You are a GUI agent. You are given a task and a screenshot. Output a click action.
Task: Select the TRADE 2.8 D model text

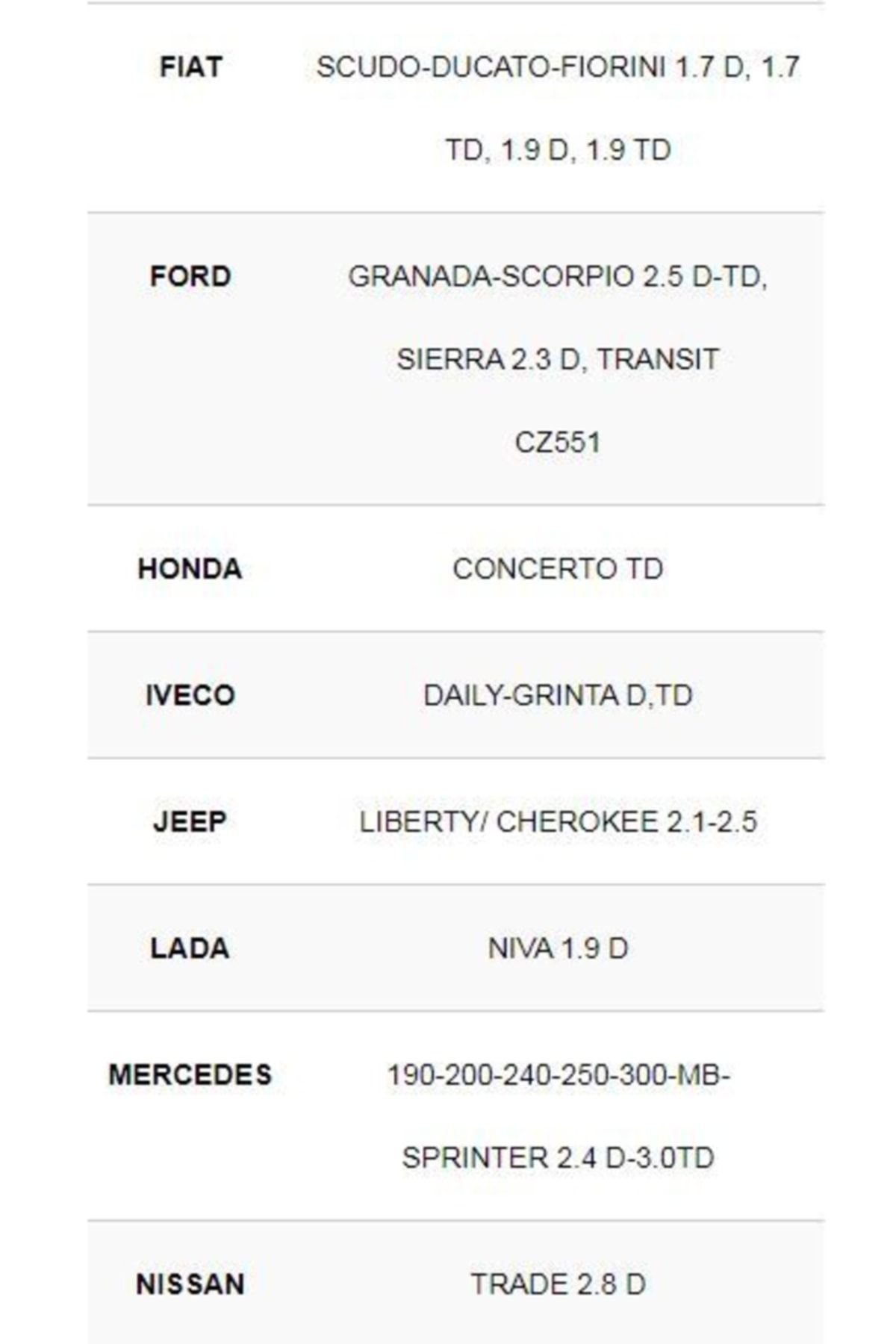pyautogui.click(x=557, y=1284)
